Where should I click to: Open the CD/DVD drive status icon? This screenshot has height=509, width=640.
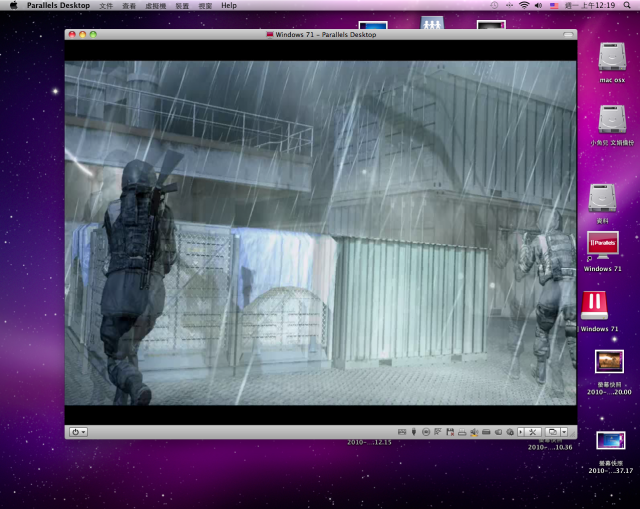tap(426, 432)
